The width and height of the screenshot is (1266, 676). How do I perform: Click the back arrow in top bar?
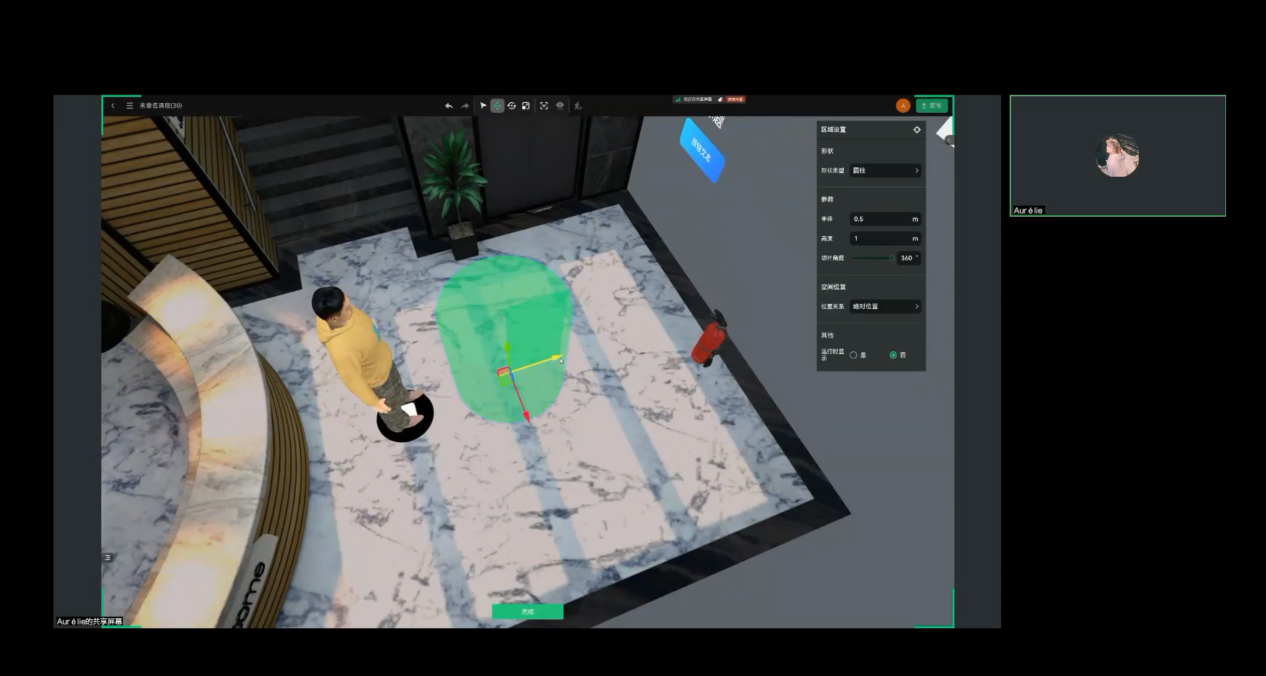(x=113, y=106)
